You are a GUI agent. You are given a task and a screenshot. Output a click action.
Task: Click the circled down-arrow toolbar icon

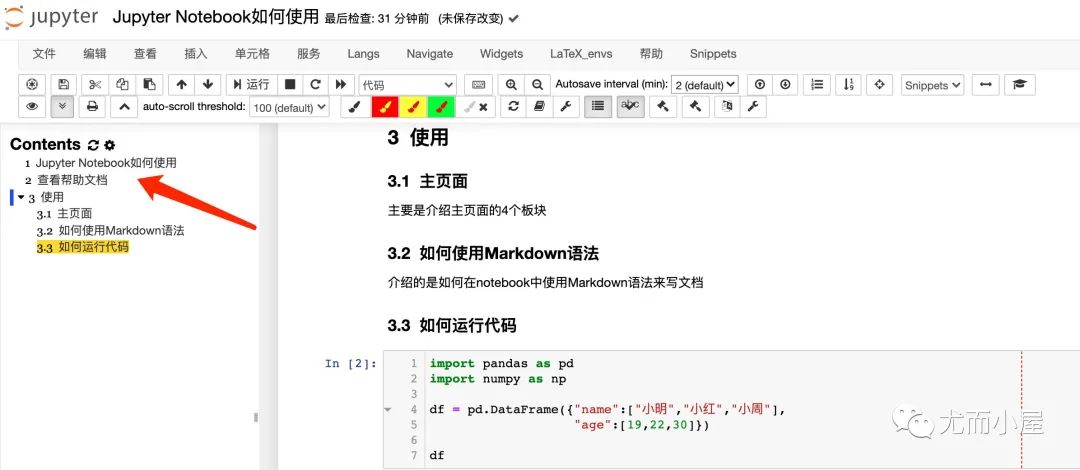coord(785,84)
